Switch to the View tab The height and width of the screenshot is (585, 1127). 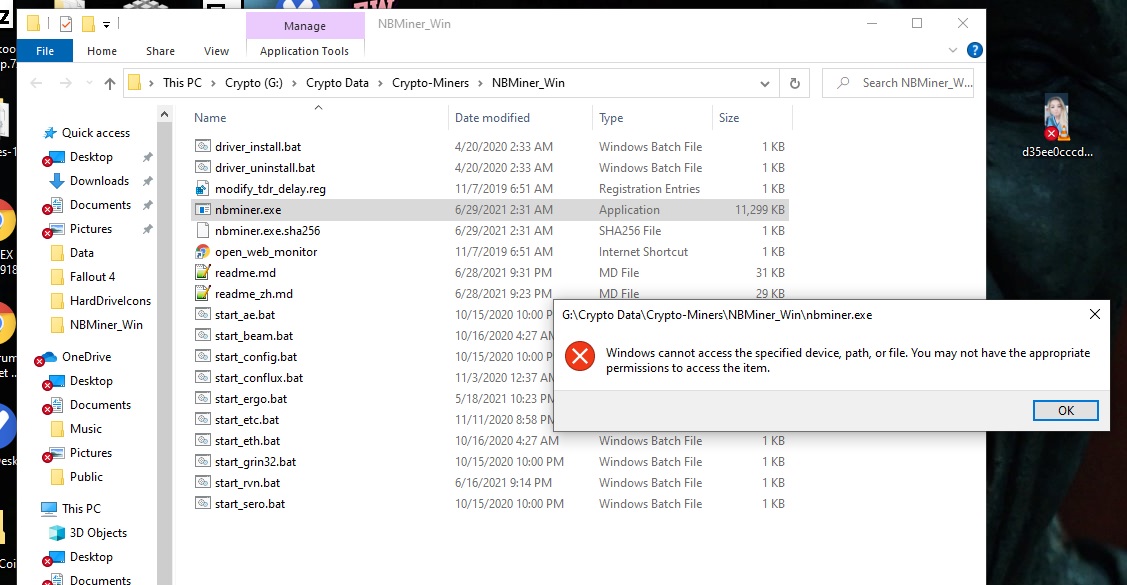tap(215, 50)
